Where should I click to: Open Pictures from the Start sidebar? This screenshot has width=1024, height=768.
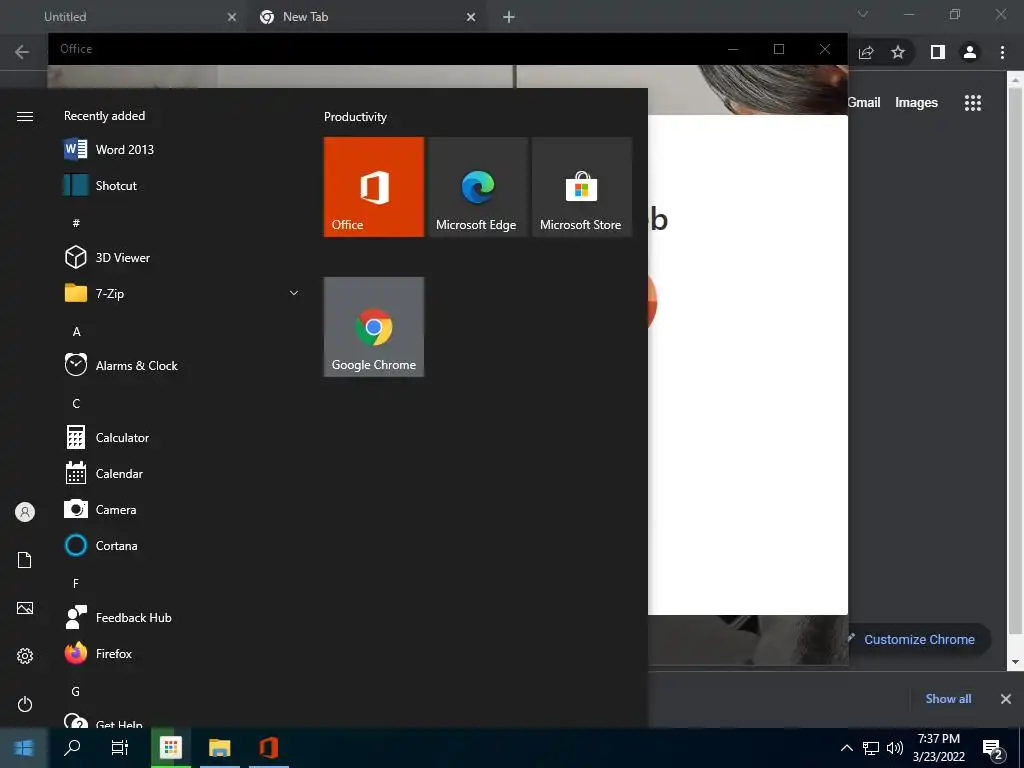click(25, 608)
